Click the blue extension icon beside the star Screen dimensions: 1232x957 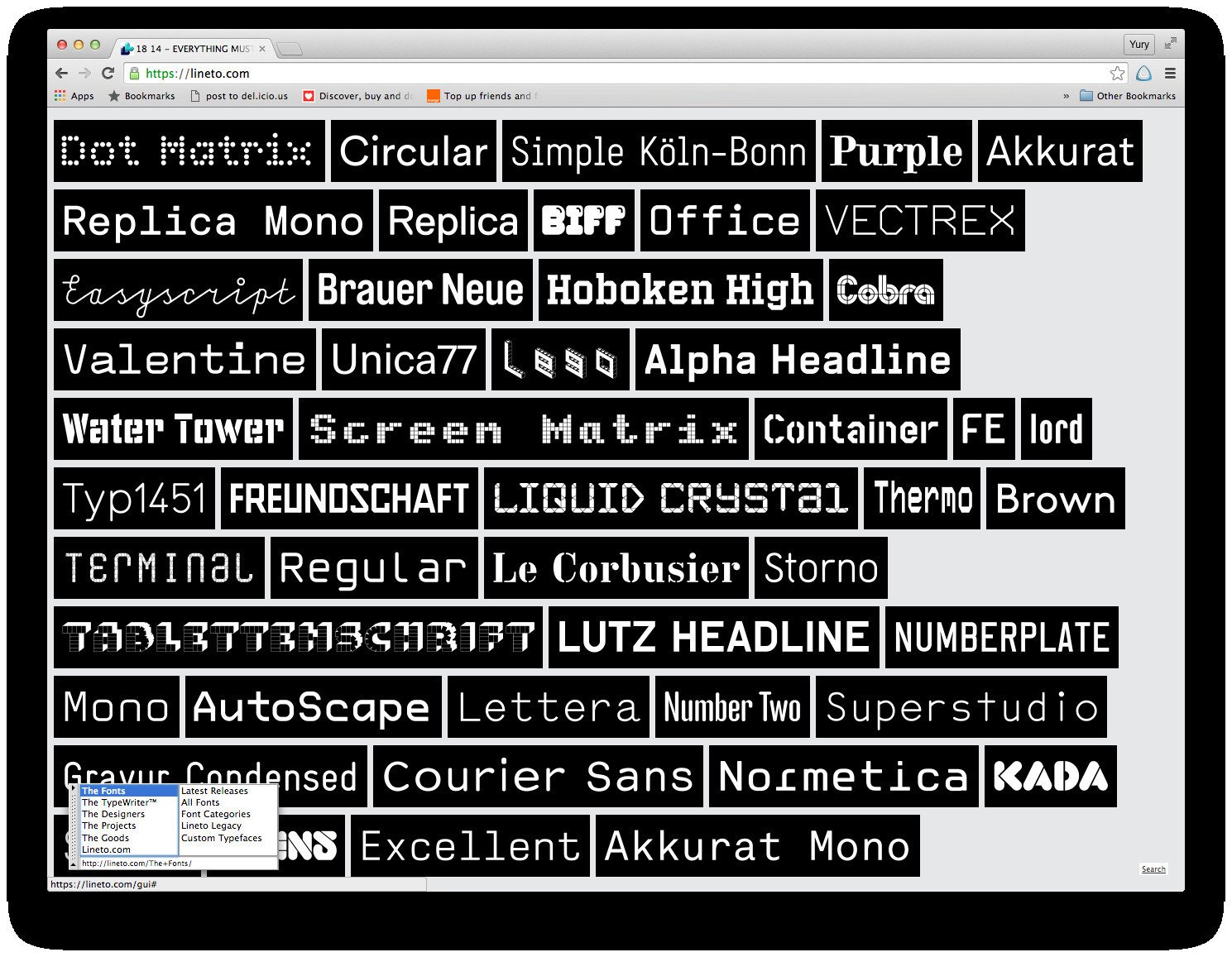coord(1143,74)
